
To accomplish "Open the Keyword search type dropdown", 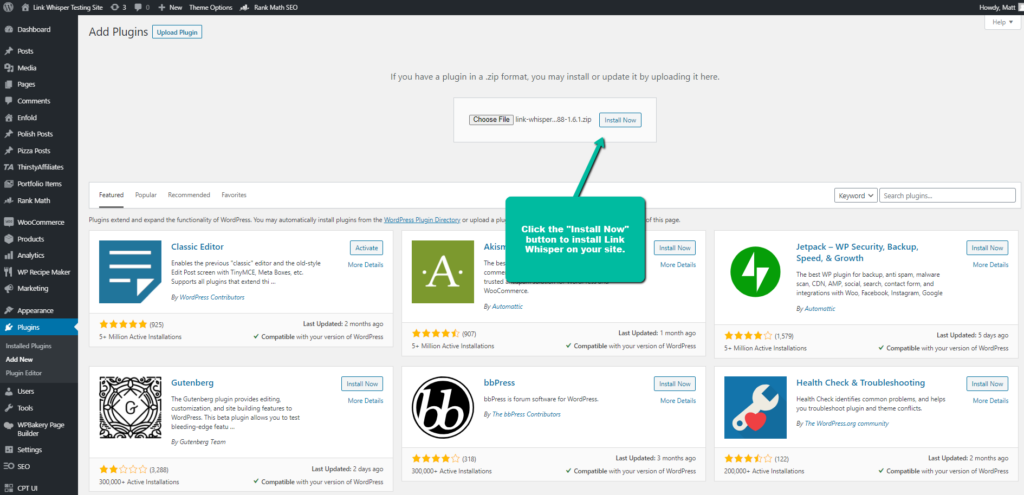I will pyautogui.click(x=856, y=195).
